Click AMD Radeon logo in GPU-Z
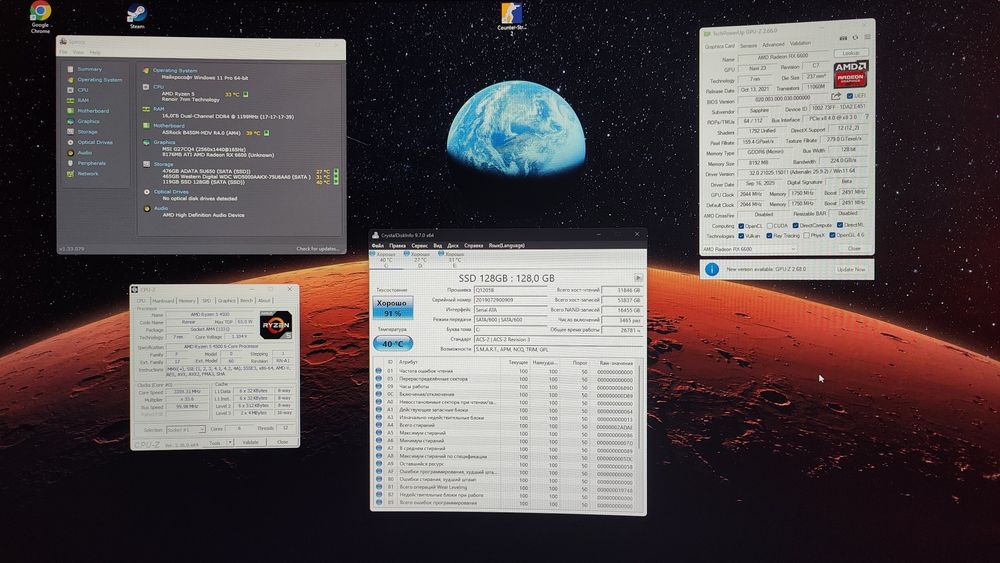The image size is (1000, 563). (x=851, y=74)
